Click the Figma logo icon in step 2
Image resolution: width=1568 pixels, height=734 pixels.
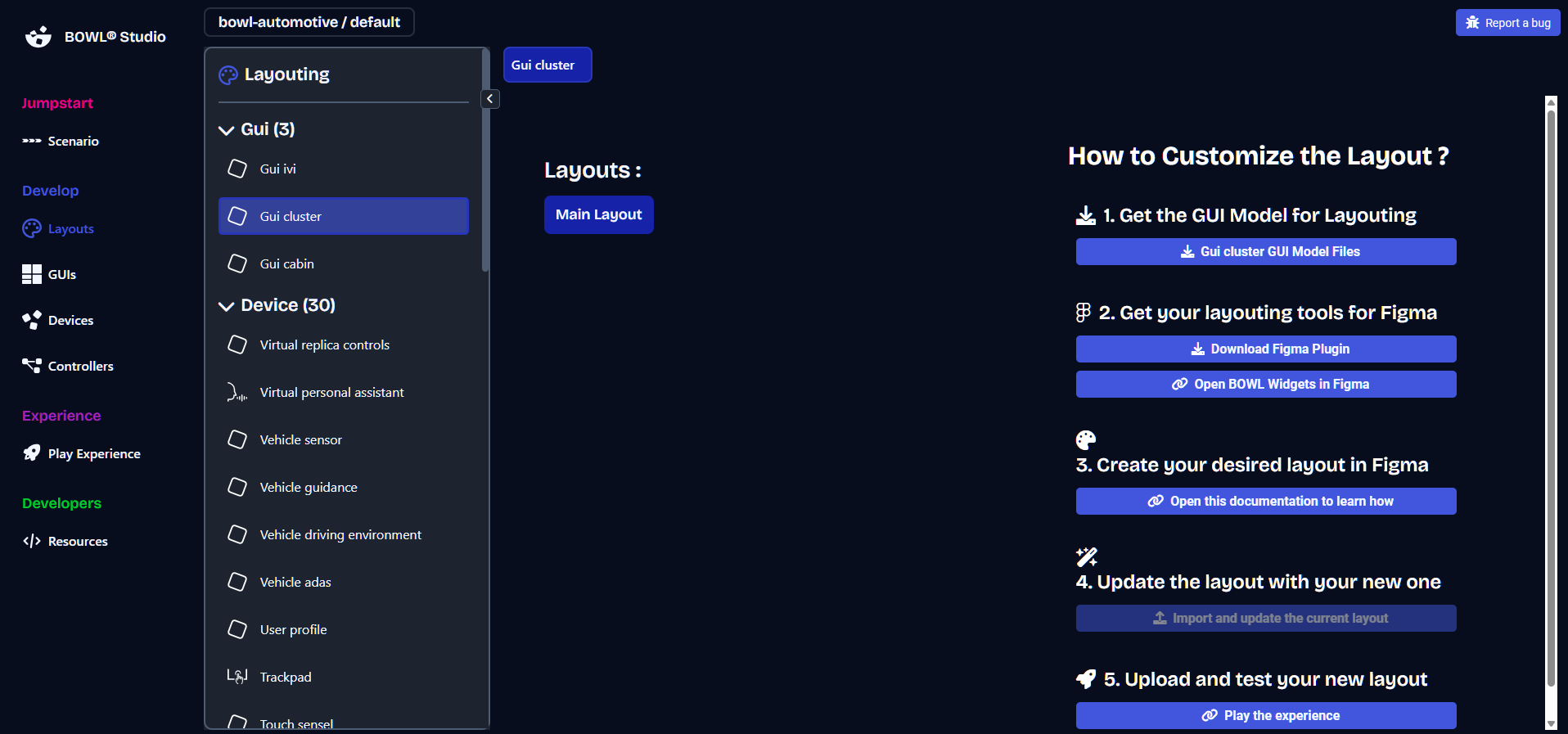1084,313
